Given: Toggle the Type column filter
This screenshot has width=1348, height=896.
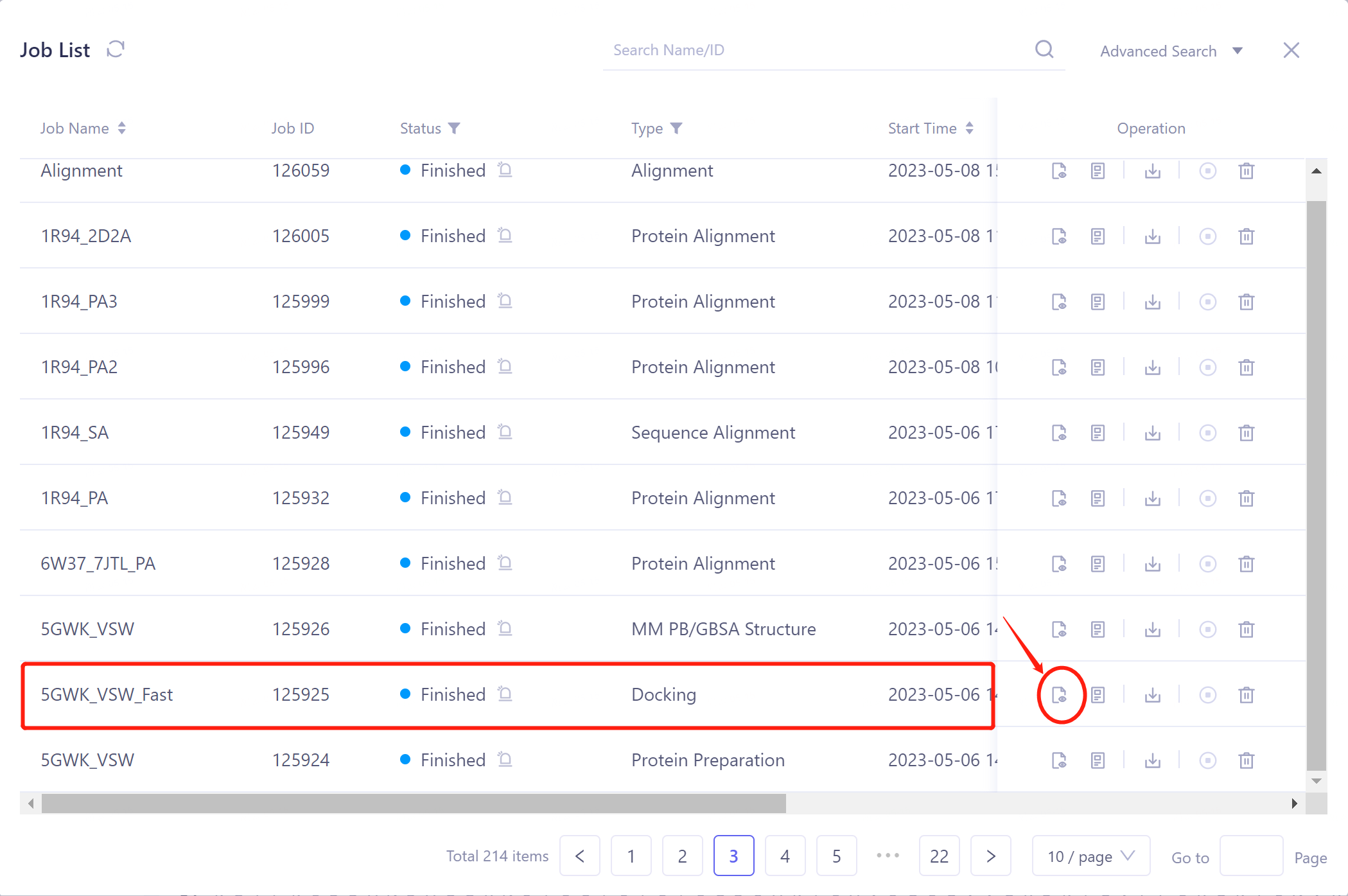Looking at the screenshot, I should pos(678,128).
